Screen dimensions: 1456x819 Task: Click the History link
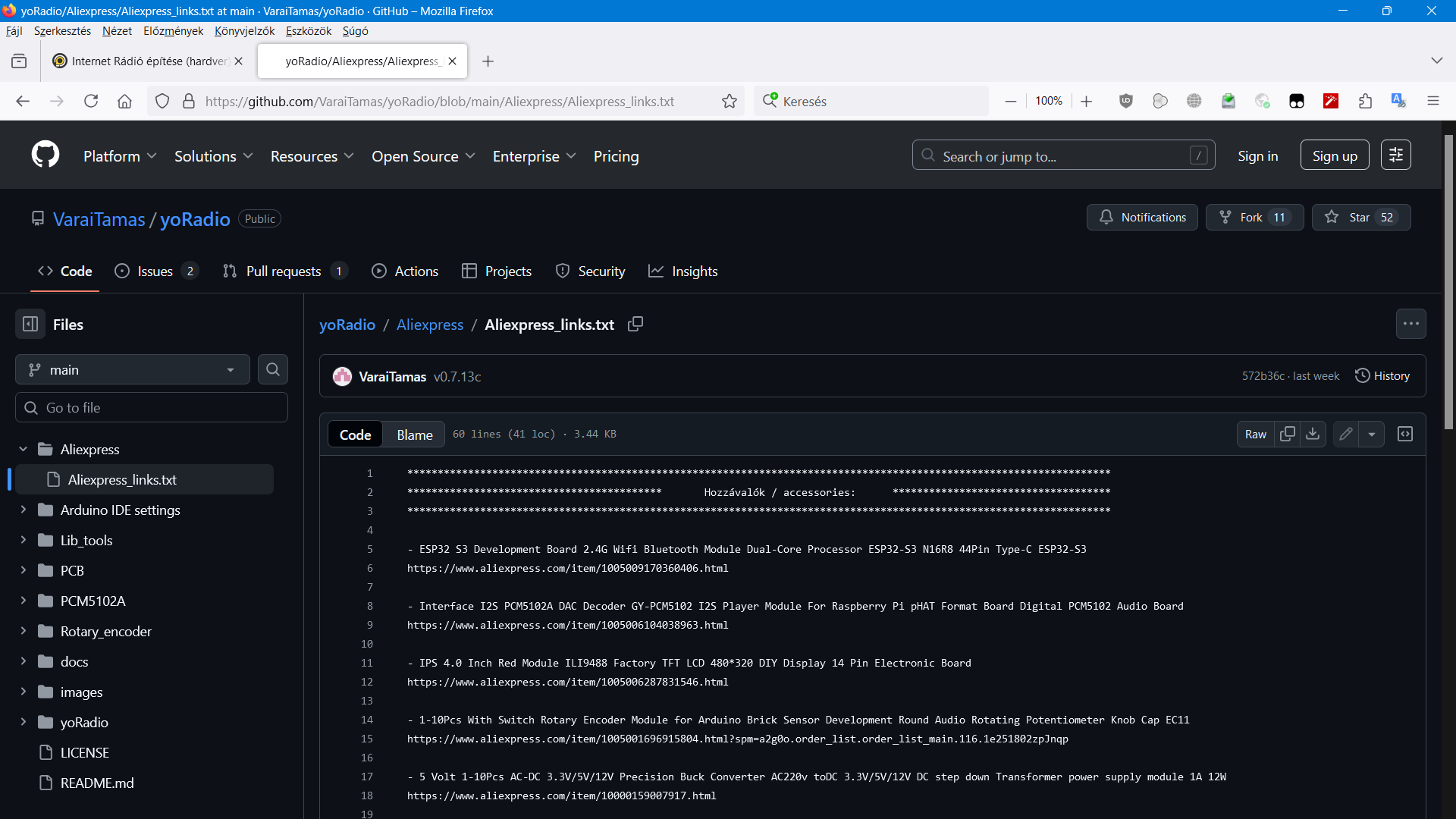click(1382, 375)
